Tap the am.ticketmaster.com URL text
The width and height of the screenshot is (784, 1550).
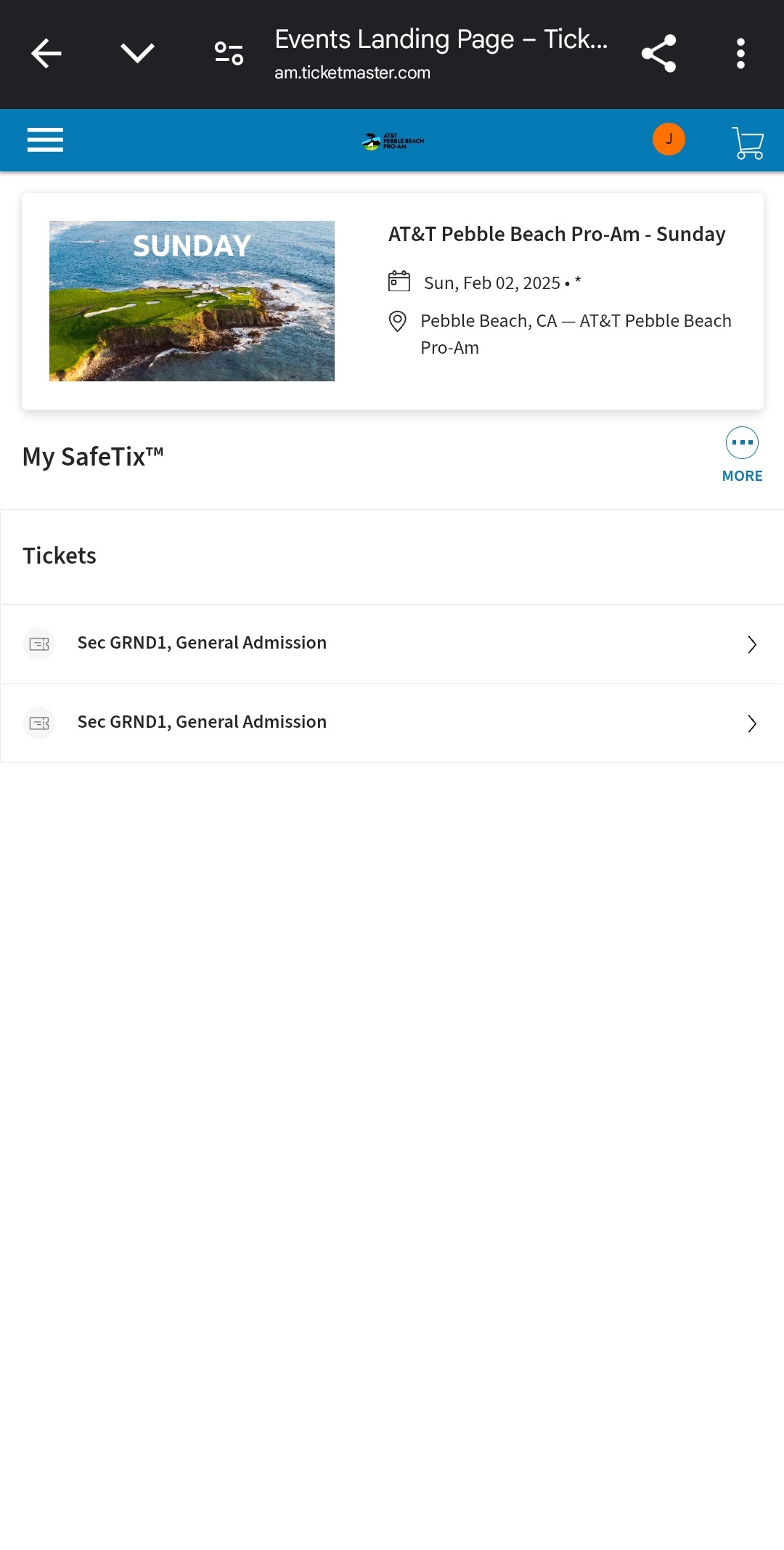[352, 73]
